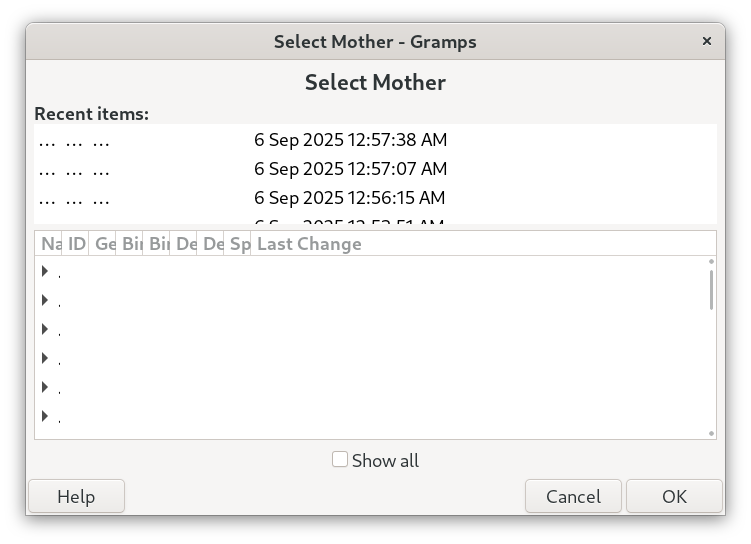Sort by the Gender column header
This screenshot has height=544, width=751.
104,244
